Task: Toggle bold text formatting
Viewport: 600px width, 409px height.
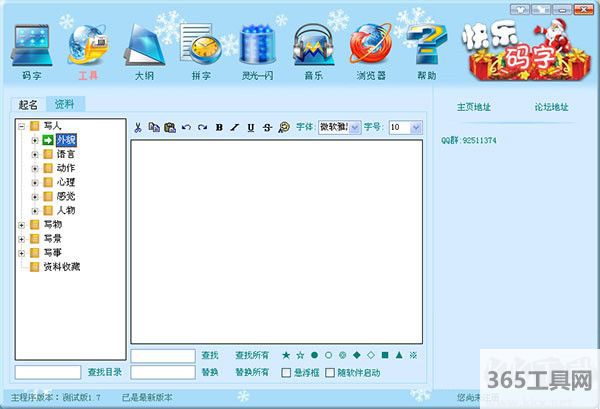Action: (x=219, y=127)
